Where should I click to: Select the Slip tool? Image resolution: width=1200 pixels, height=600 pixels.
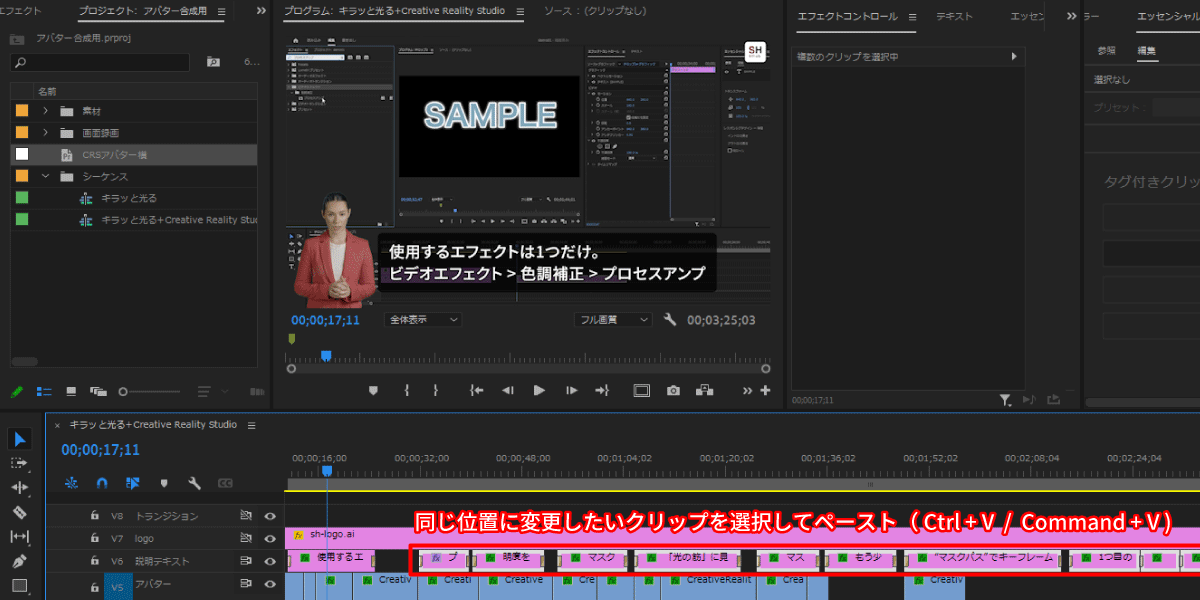click(x=20, y=536)
